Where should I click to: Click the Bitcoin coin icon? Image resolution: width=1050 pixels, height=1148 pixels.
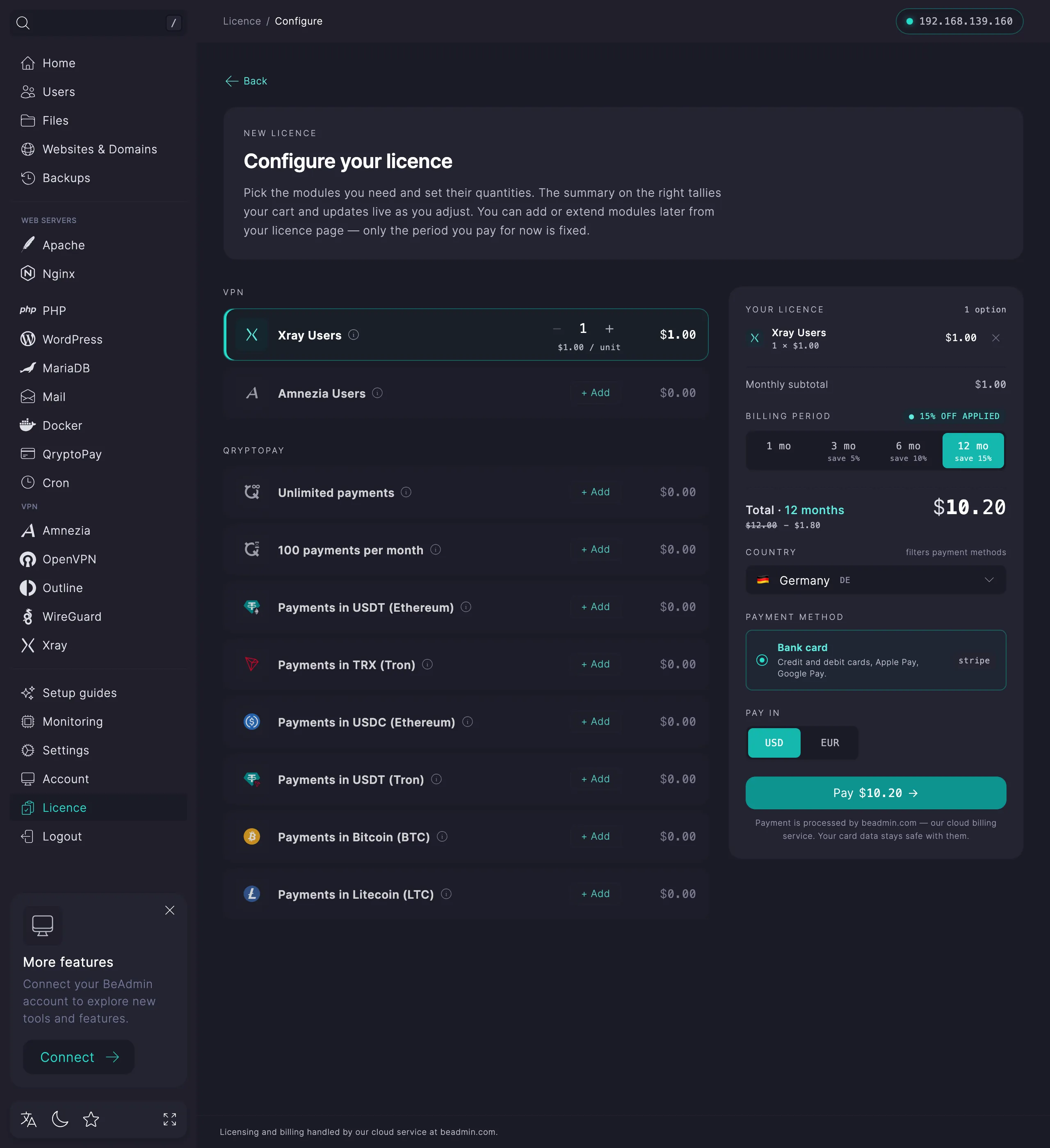(252, 836)
